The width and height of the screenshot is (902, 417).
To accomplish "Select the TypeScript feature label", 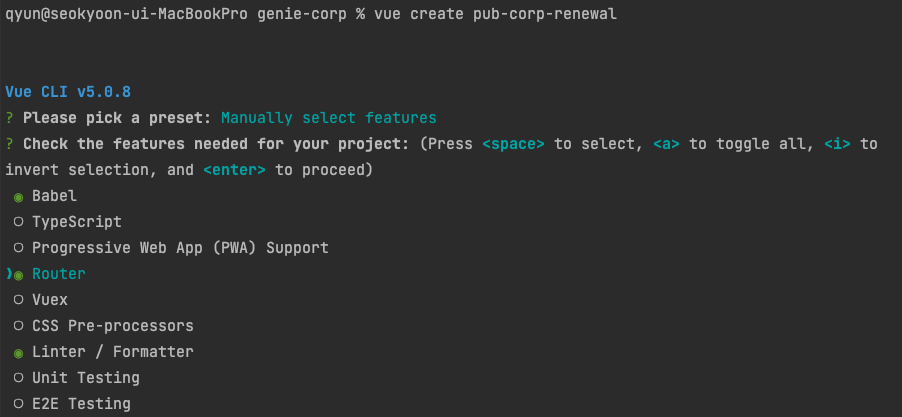I will click(x=77, y=222).
